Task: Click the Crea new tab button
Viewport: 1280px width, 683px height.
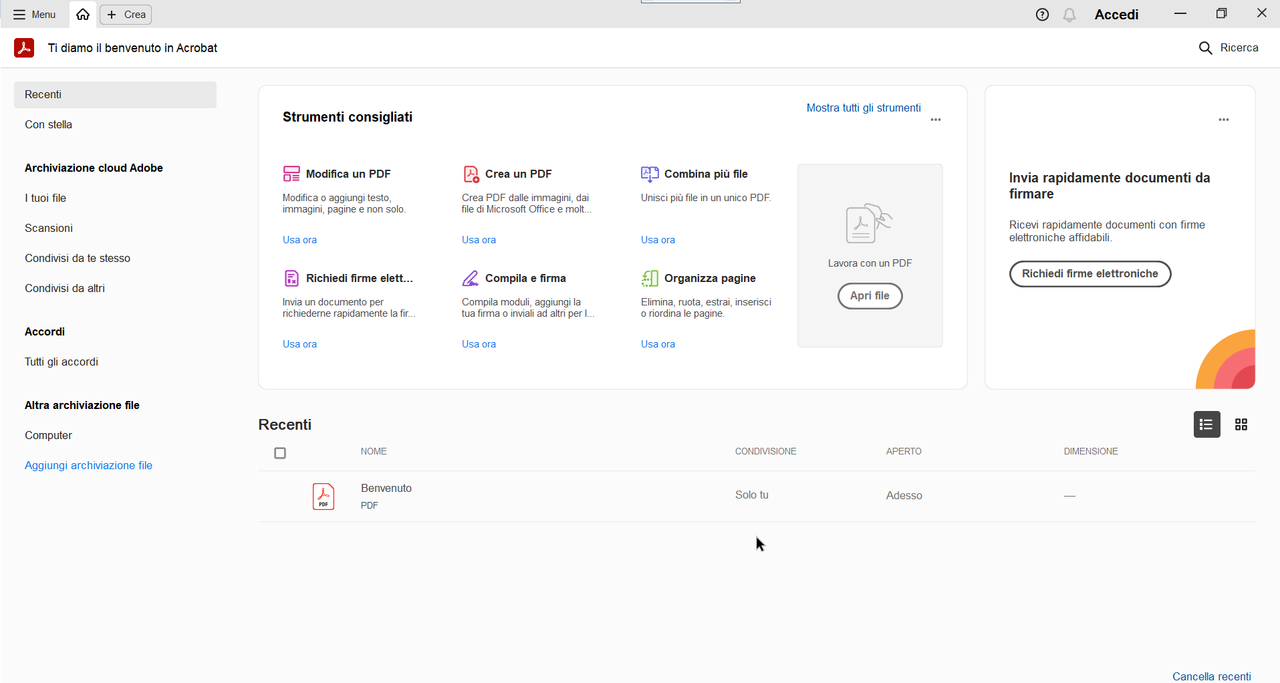Action: point(126,14)
